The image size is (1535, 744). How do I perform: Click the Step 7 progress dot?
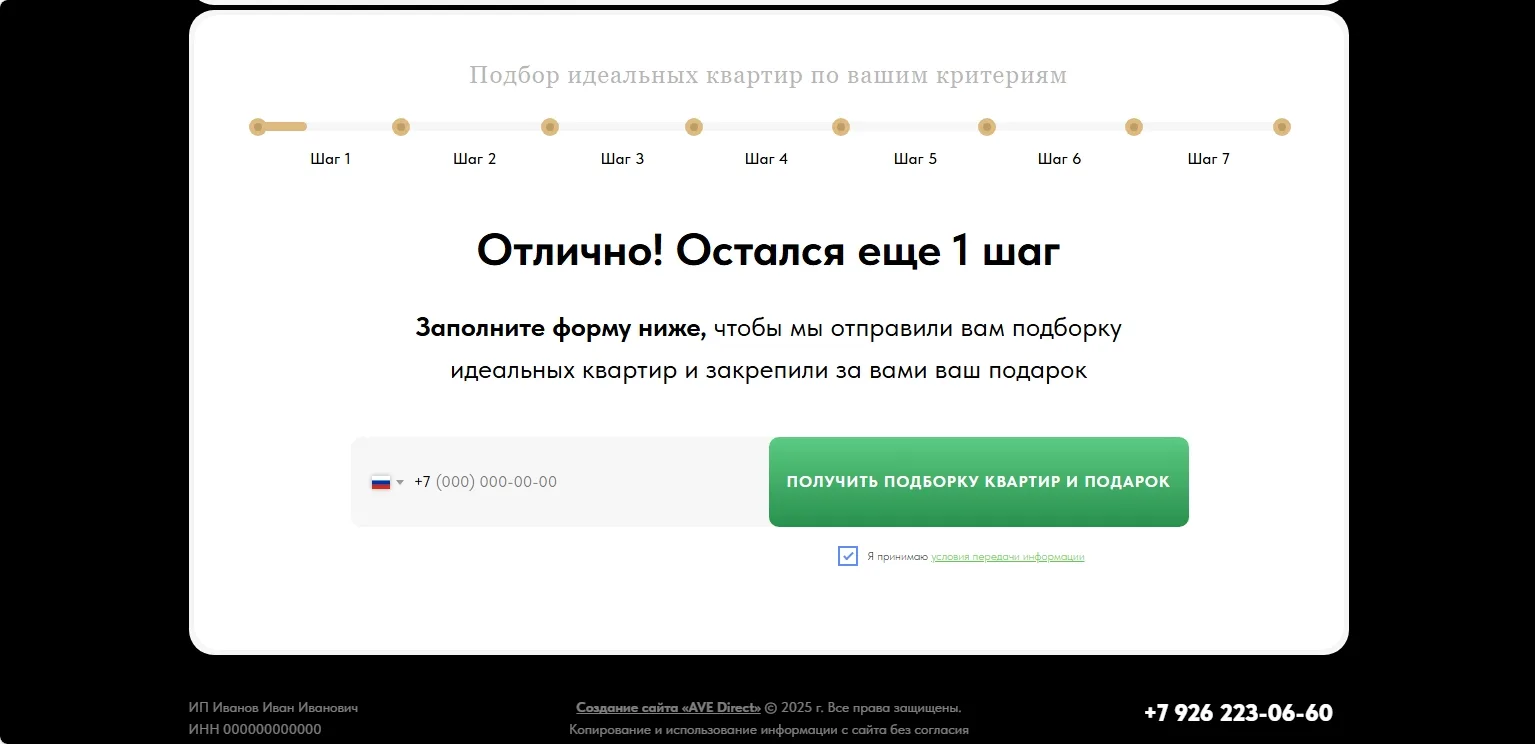click(1134, 127)
